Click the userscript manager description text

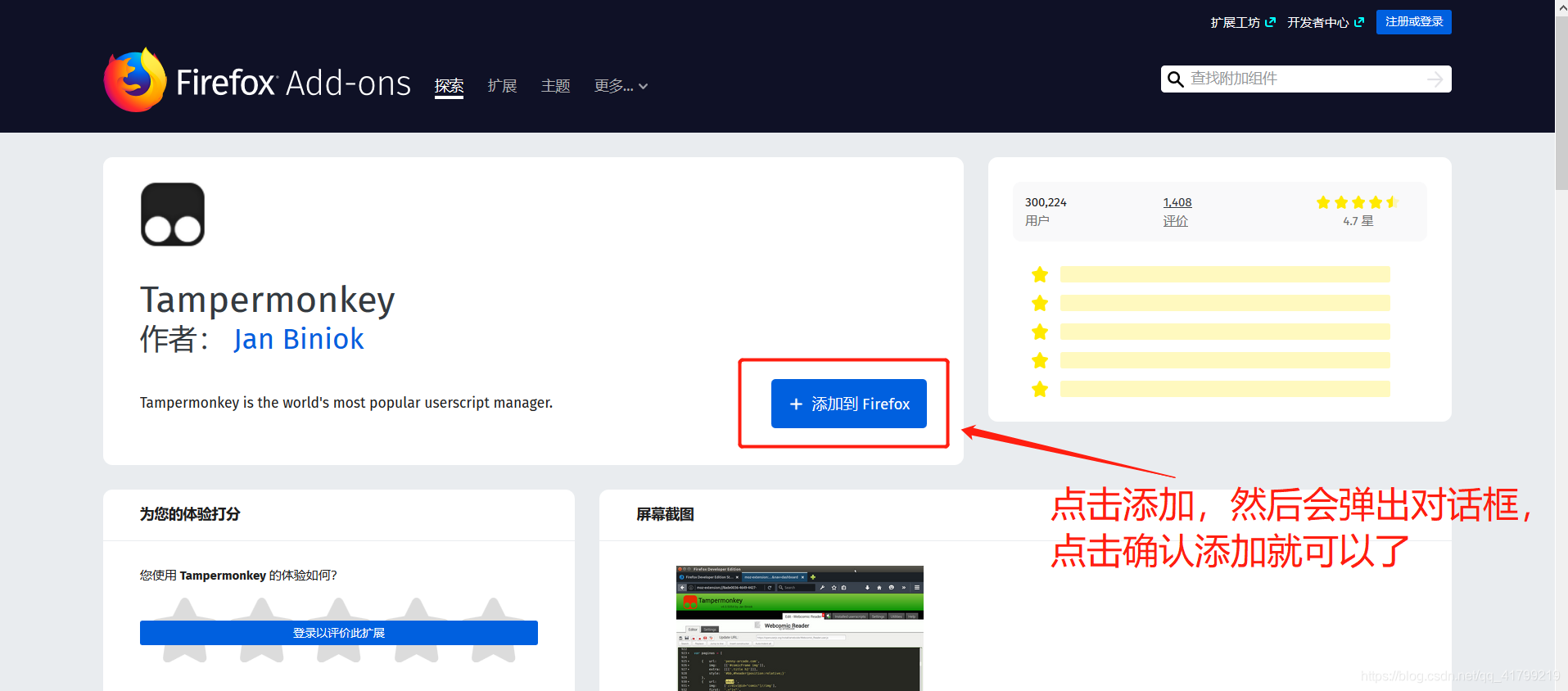(x=346, y=403)
